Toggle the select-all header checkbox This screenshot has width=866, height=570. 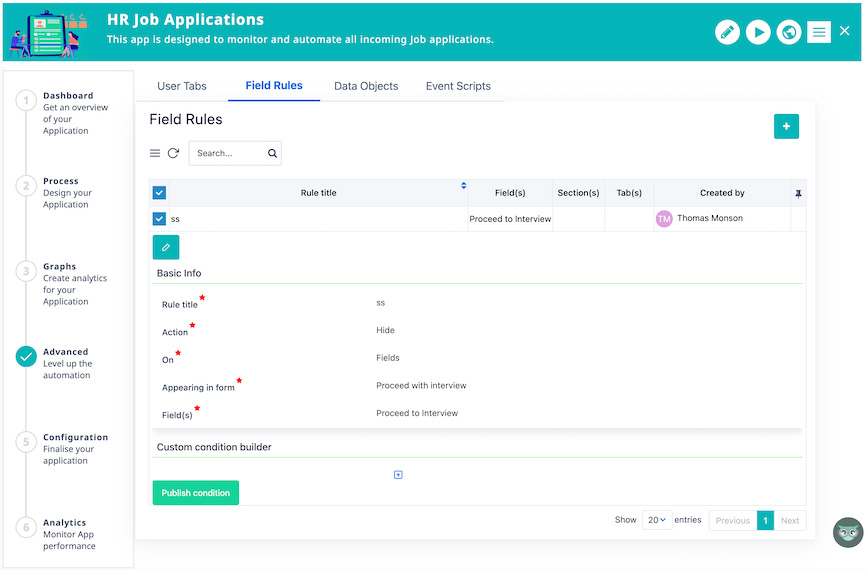(159, 193)
